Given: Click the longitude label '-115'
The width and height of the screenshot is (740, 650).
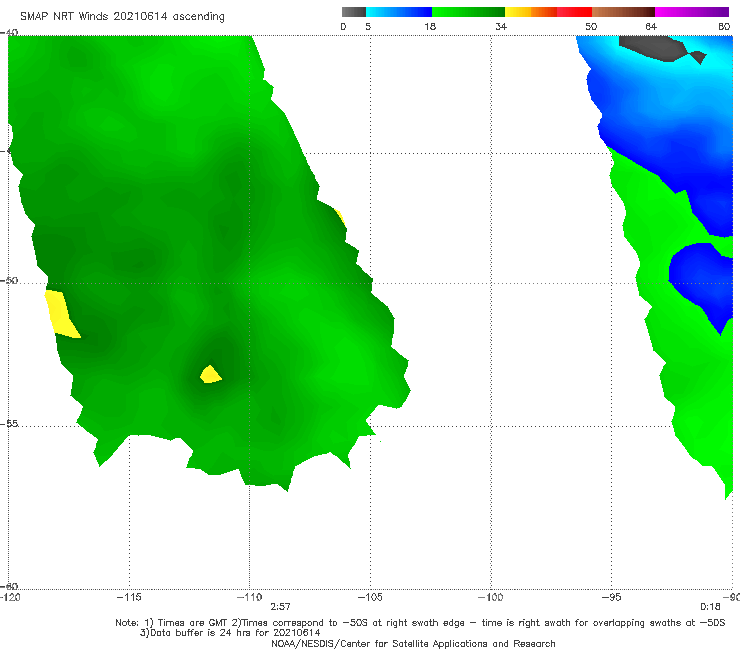Looking at the screenshot, I should 129,597.
